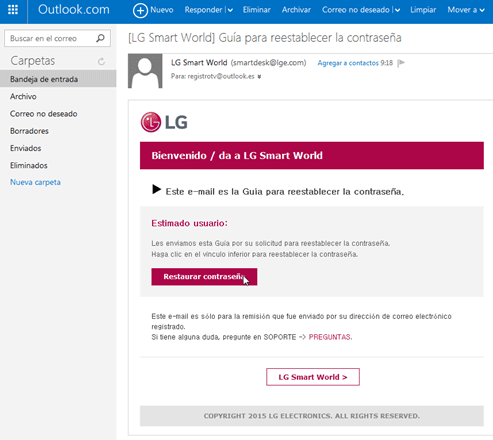Viewport: 493px width, 440px height.
Task: Click the sender avatar picture
Action: click(145, 71)
